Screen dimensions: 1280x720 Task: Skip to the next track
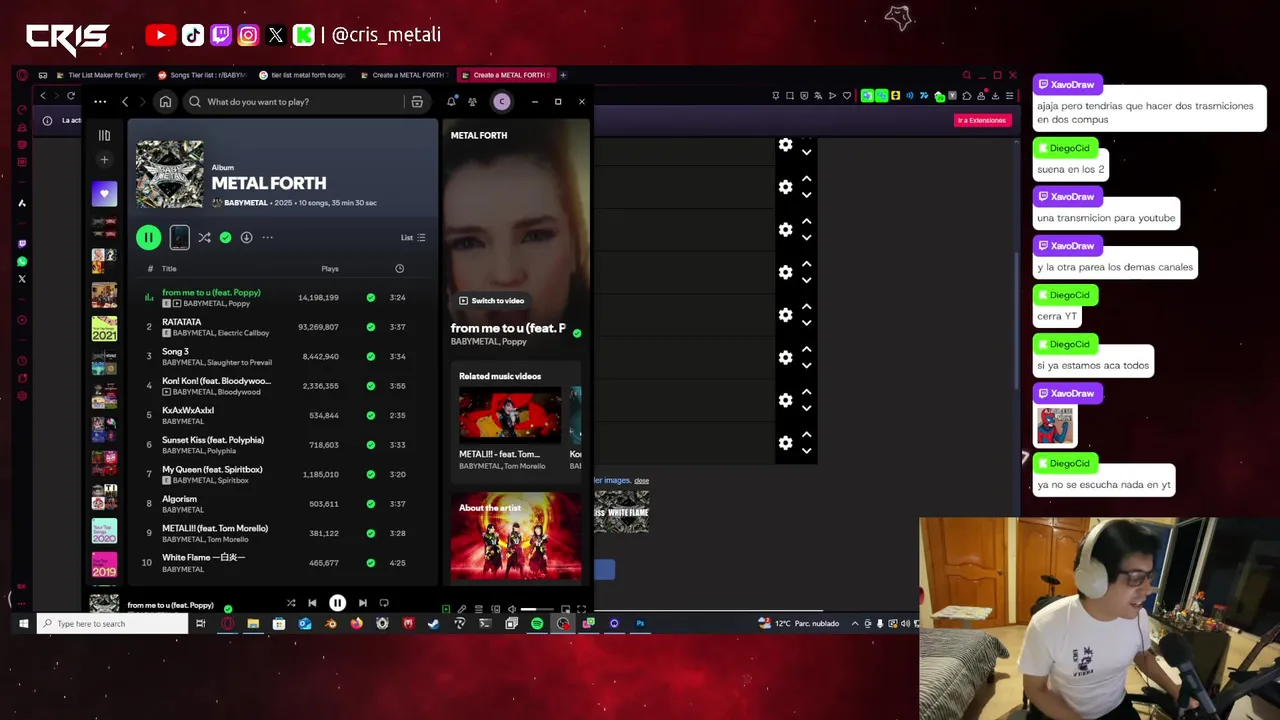click(x=363, y=603)
